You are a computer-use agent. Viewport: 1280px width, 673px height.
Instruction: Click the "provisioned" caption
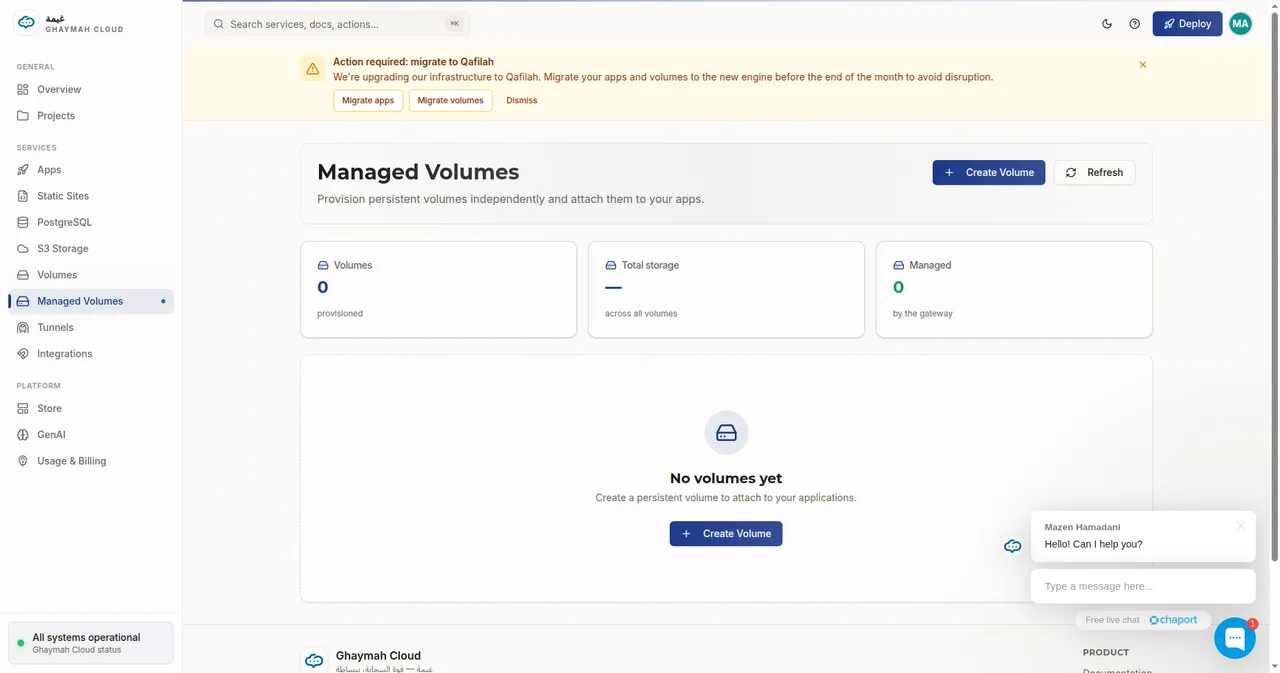tap(340, 313)
